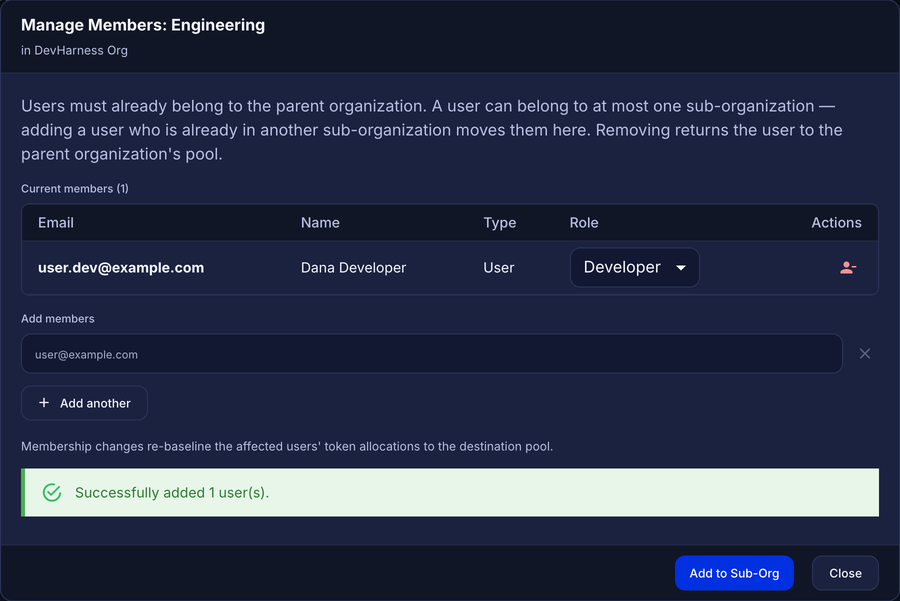Clear the add-member email row
Viewport: 900px width, 601px height.
tap(864, 354)
